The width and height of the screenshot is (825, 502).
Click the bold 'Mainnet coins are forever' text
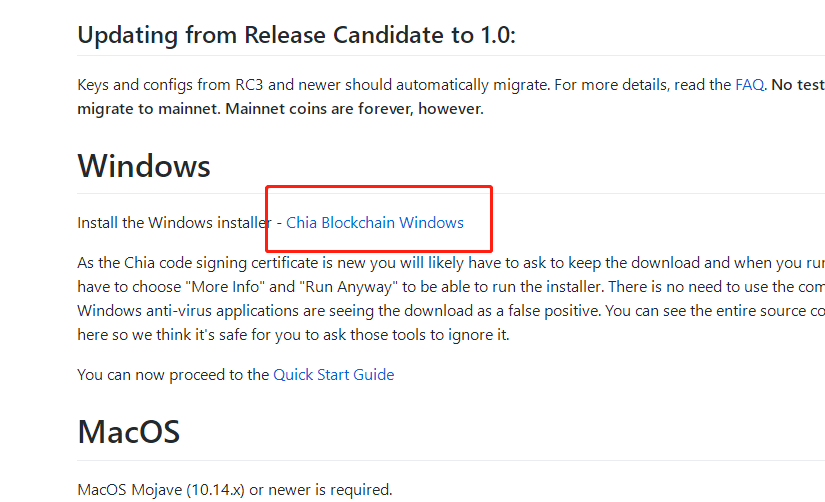(319, 109)
